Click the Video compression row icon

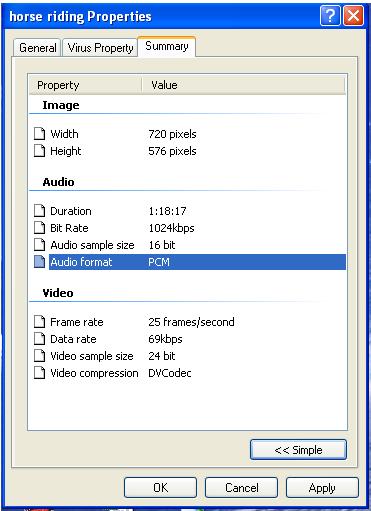coord(40,373)
